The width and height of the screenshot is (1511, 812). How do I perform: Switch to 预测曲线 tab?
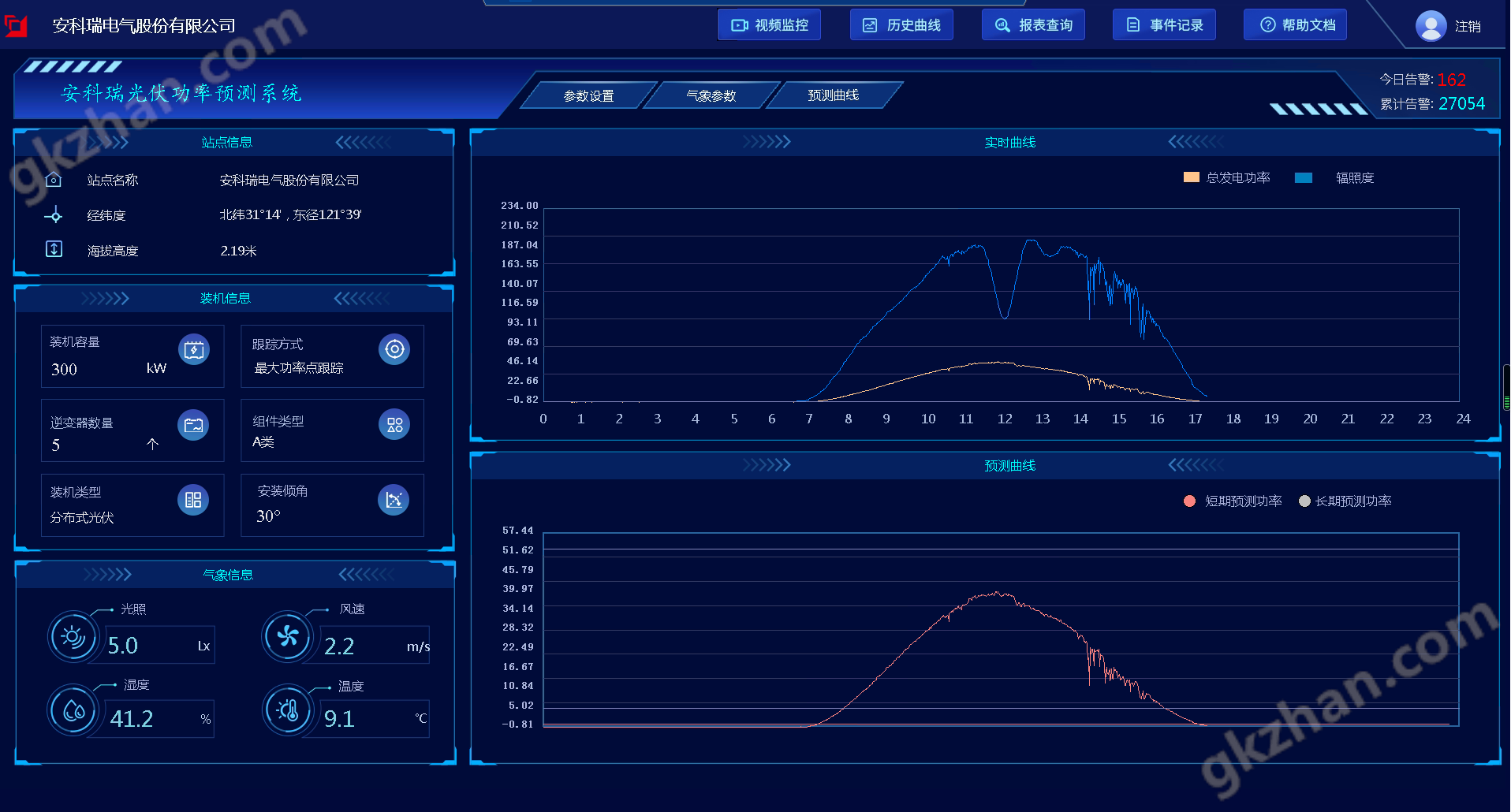(x=834, y=95)
